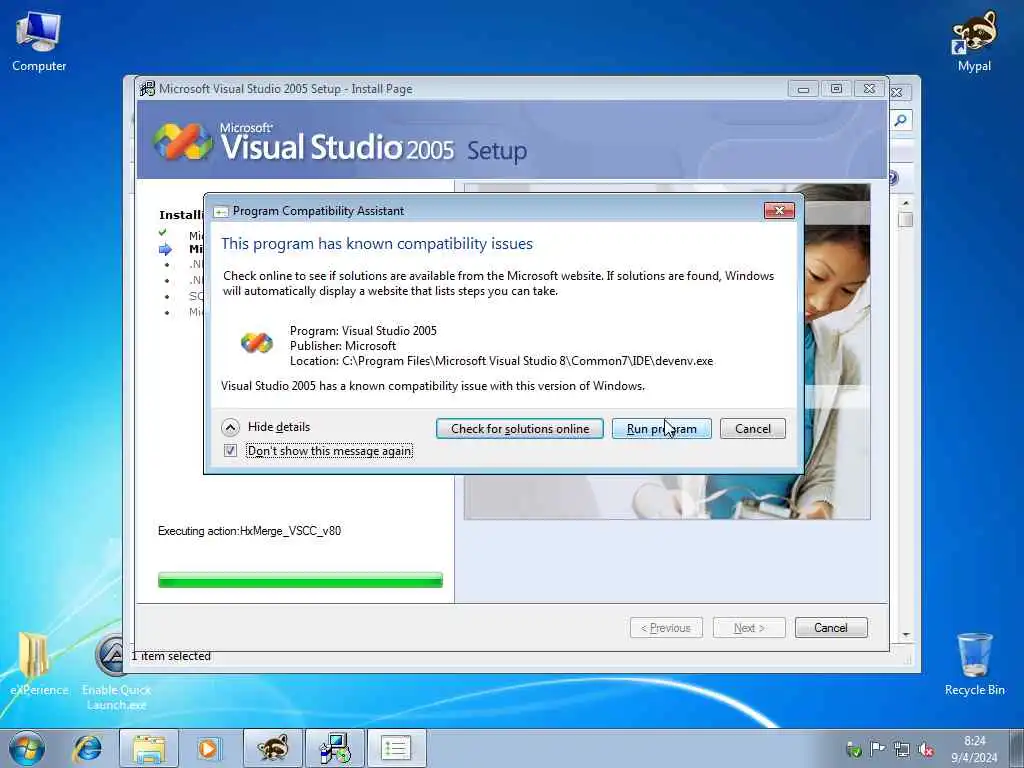Click scroll down arrow in background Explorer window
The width and height of the screenshot is (1024, 768).
(906, 635)
